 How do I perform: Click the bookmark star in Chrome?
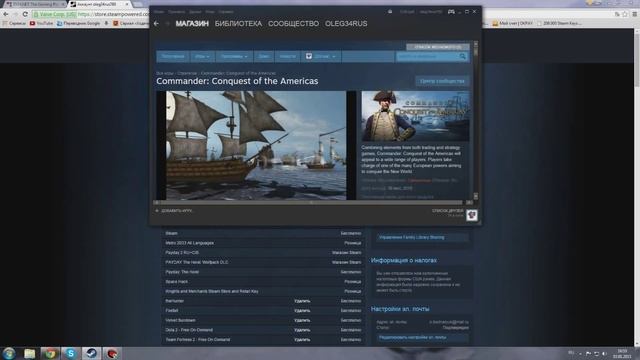(625, 14)
